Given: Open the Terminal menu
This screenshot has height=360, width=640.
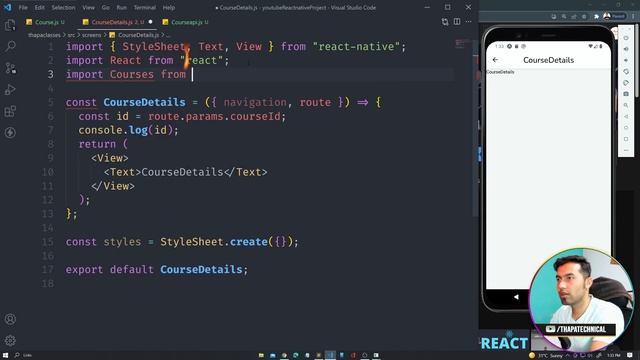Looking at the screenshot, I should coord(145,7).
